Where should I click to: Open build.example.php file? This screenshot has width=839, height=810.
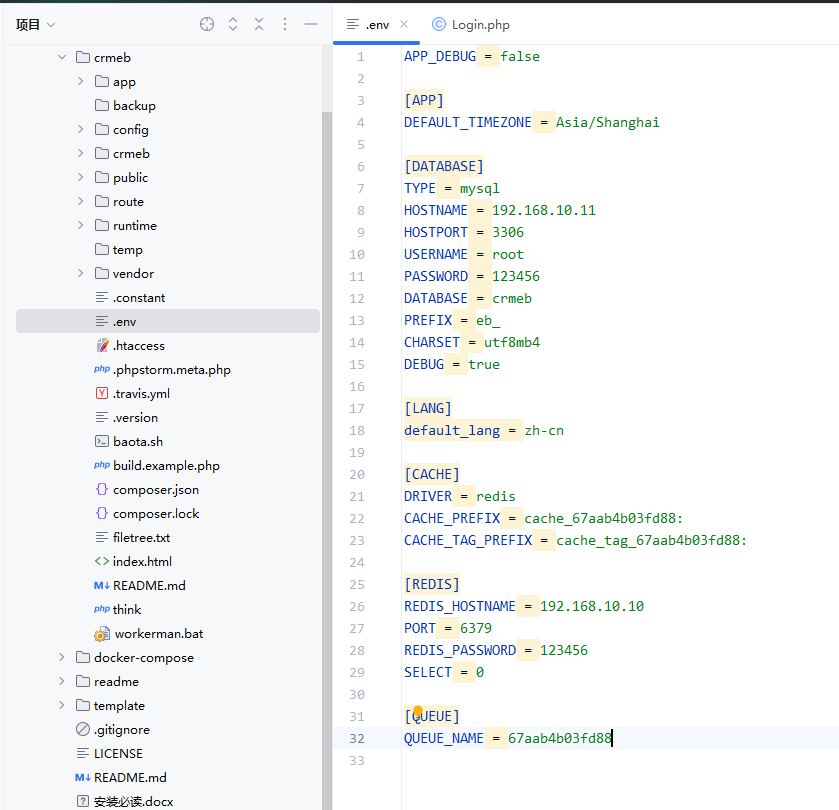(157, 465)
